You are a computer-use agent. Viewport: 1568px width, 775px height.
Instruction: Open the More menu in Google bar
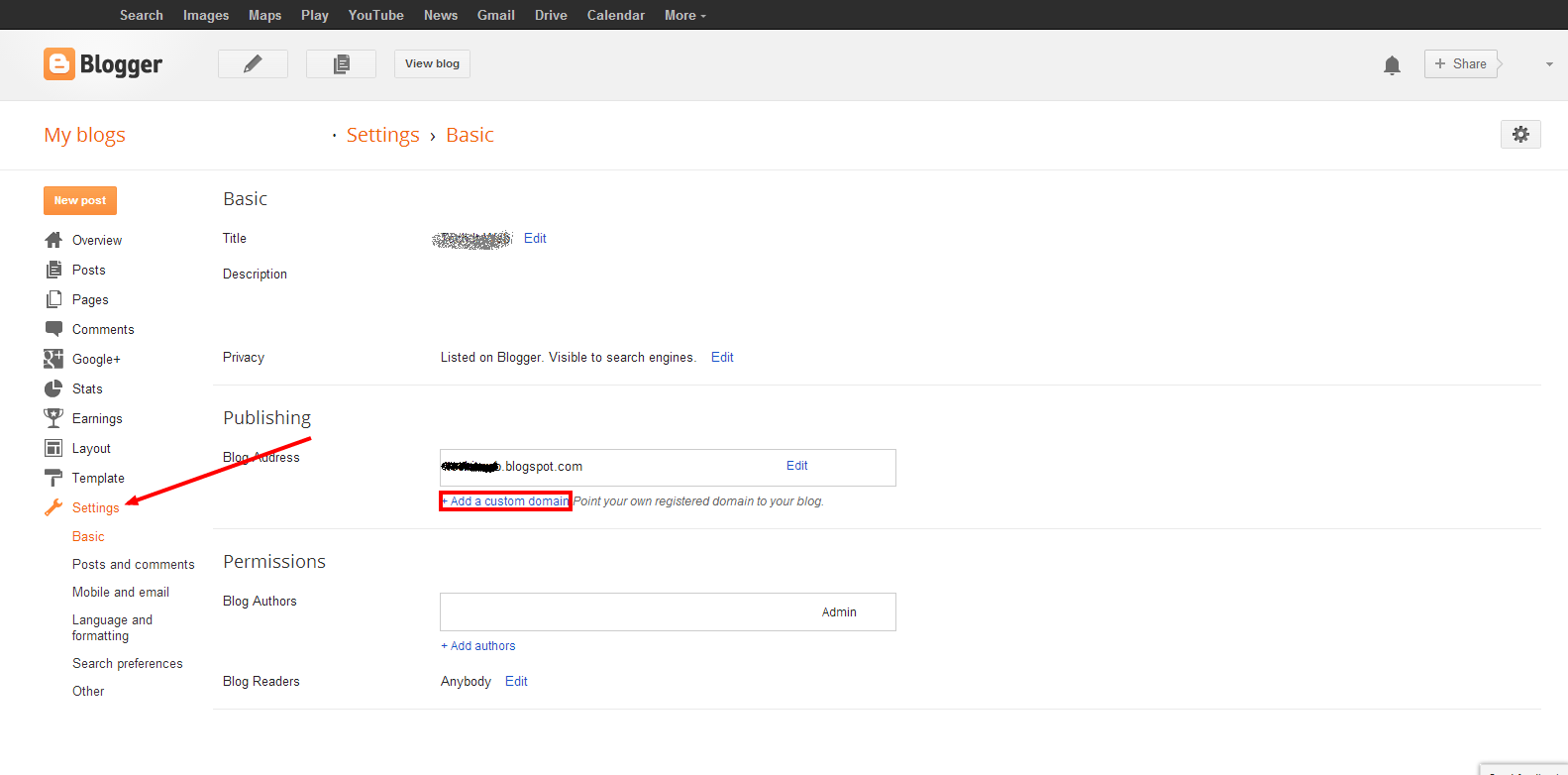click(684, 15)
